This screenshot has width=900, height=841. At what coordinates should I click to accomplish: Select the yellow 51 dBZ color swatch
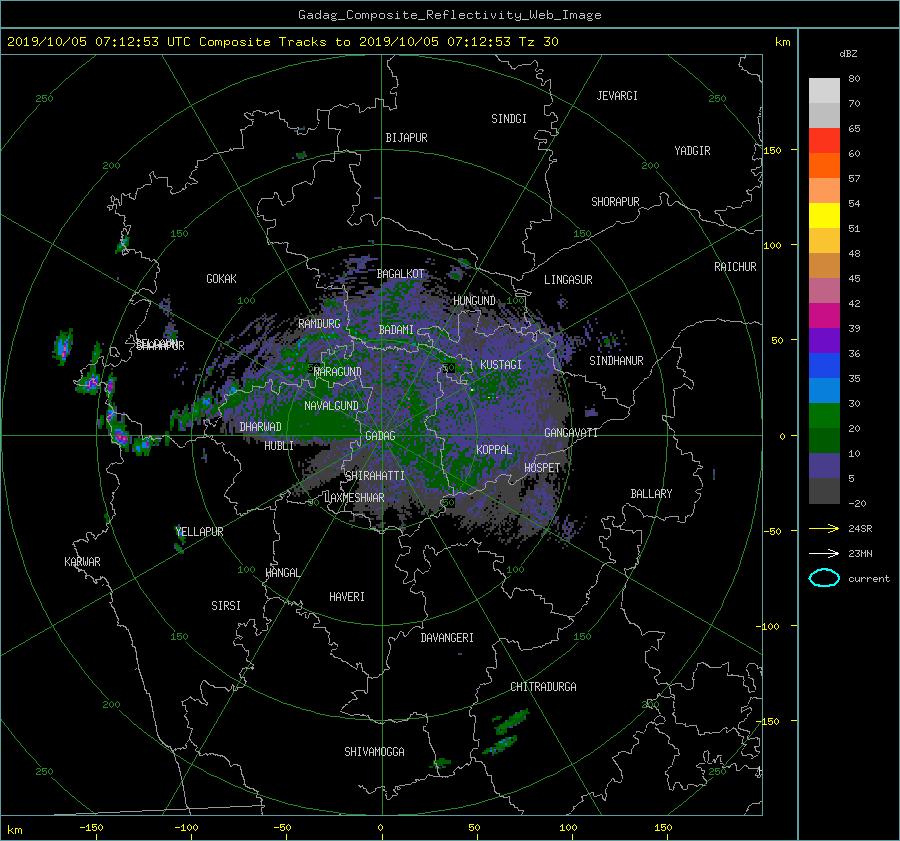coord(824,215)
